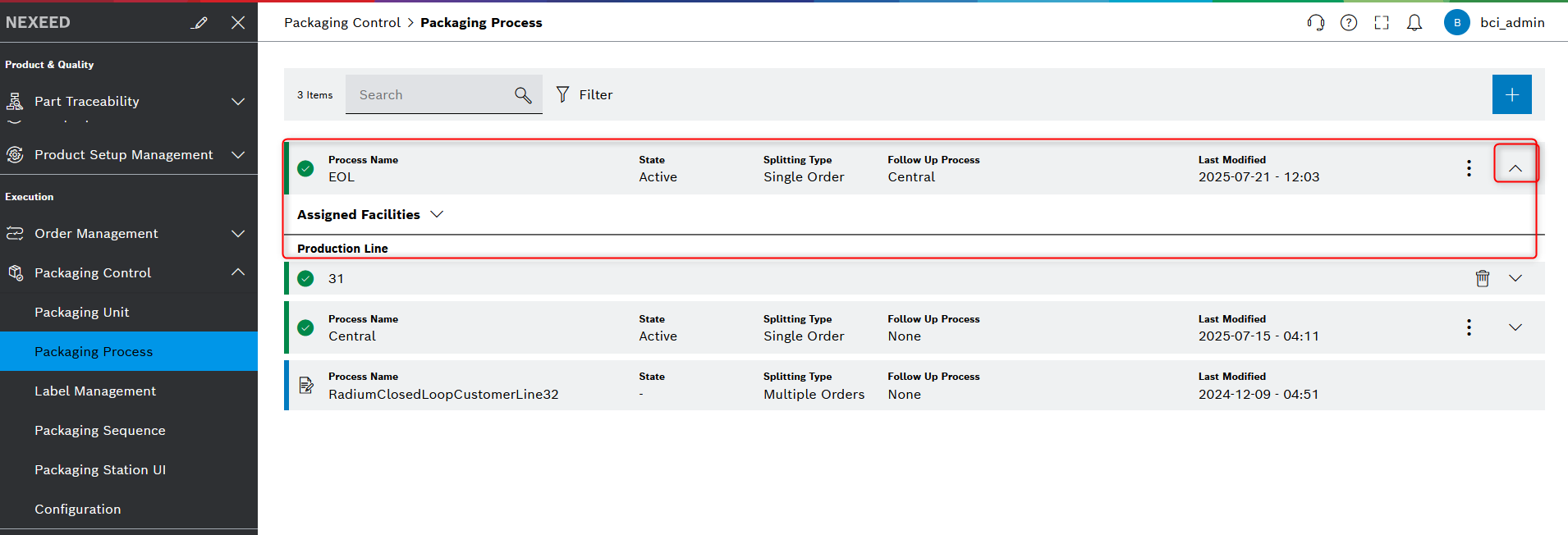Viewport: 1568px width, 535px height.
Task: Click the search magnifier icon
Action: coord(523,95)
